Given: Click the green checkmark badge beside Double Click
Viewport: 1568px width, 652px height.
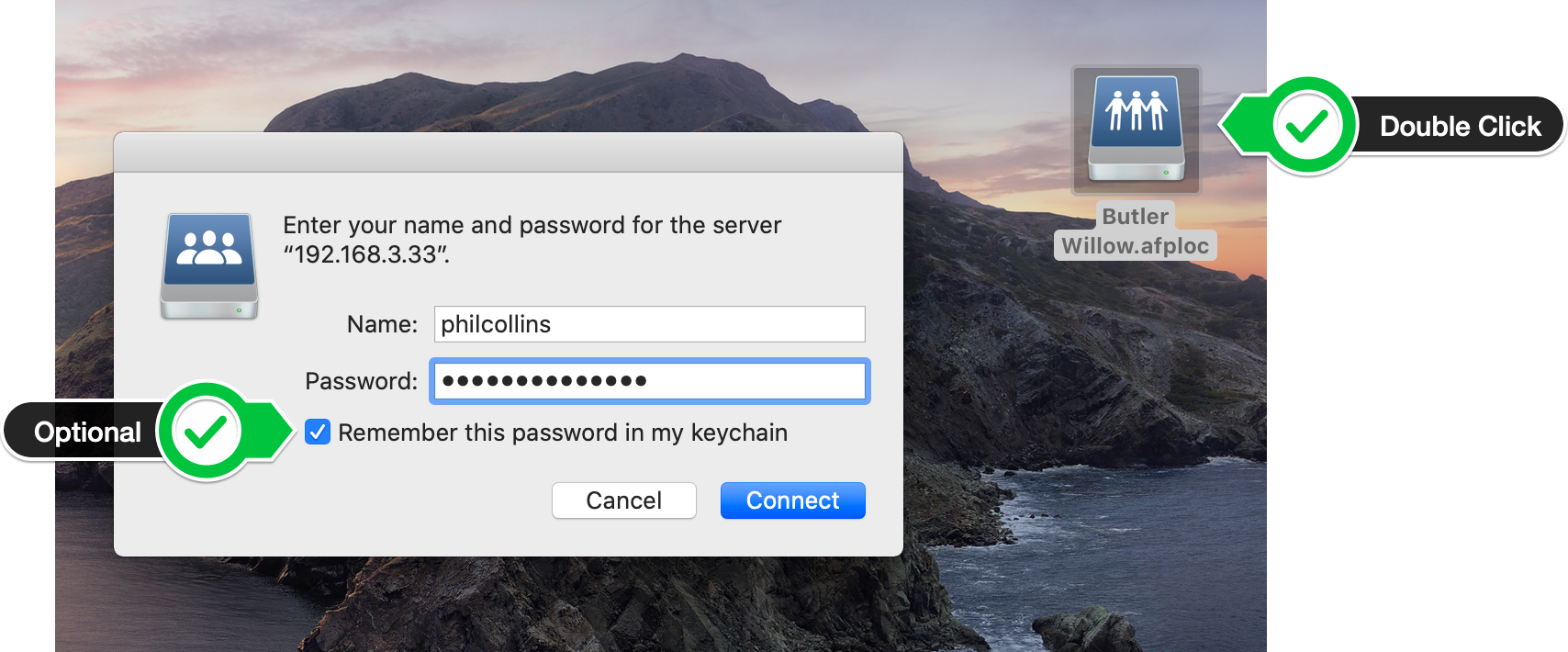Looking at the screenshot, I should pyautogui.click(x=1307, y=126).
